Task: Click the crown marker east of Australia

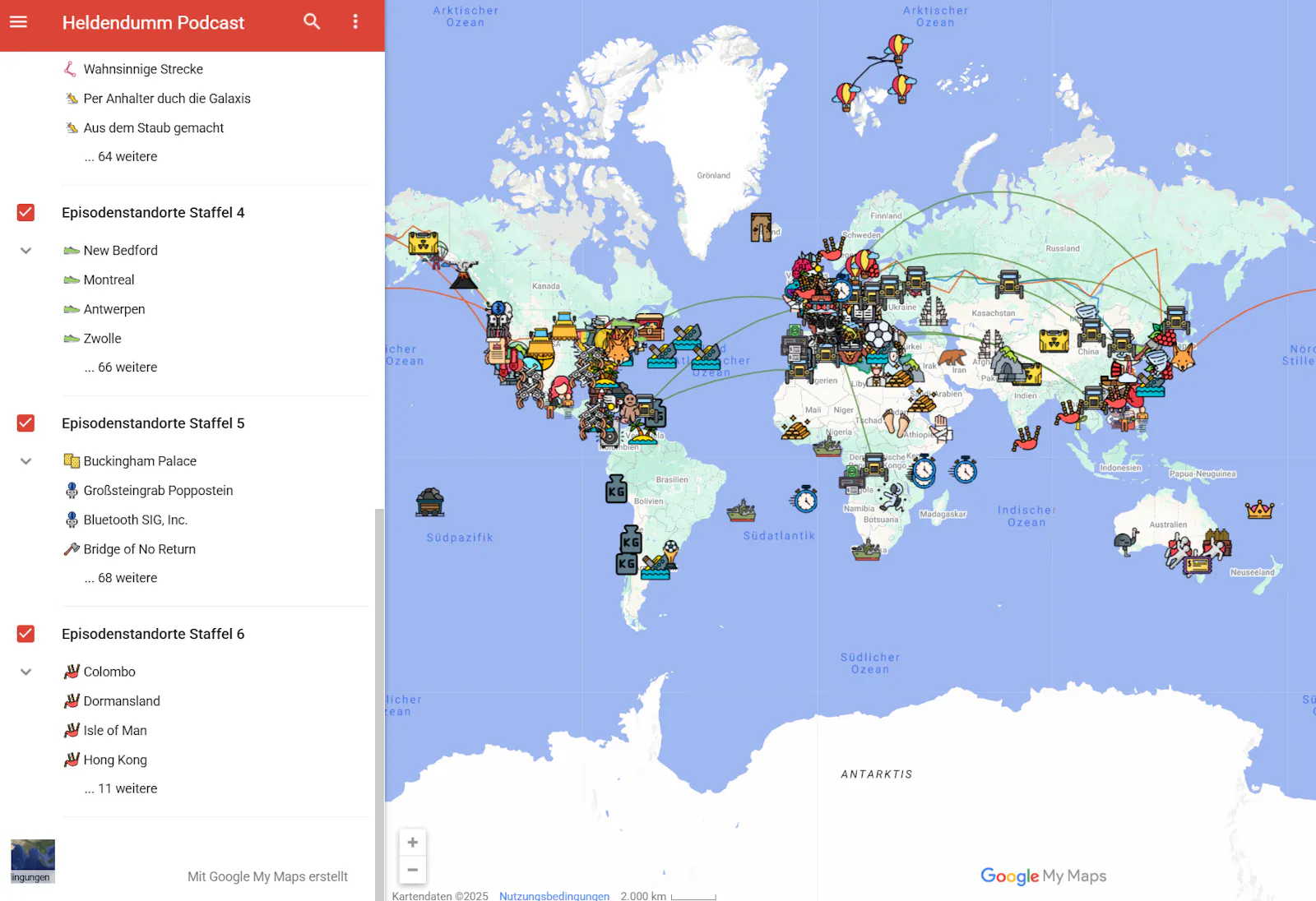Action: tap(1259, 510)
